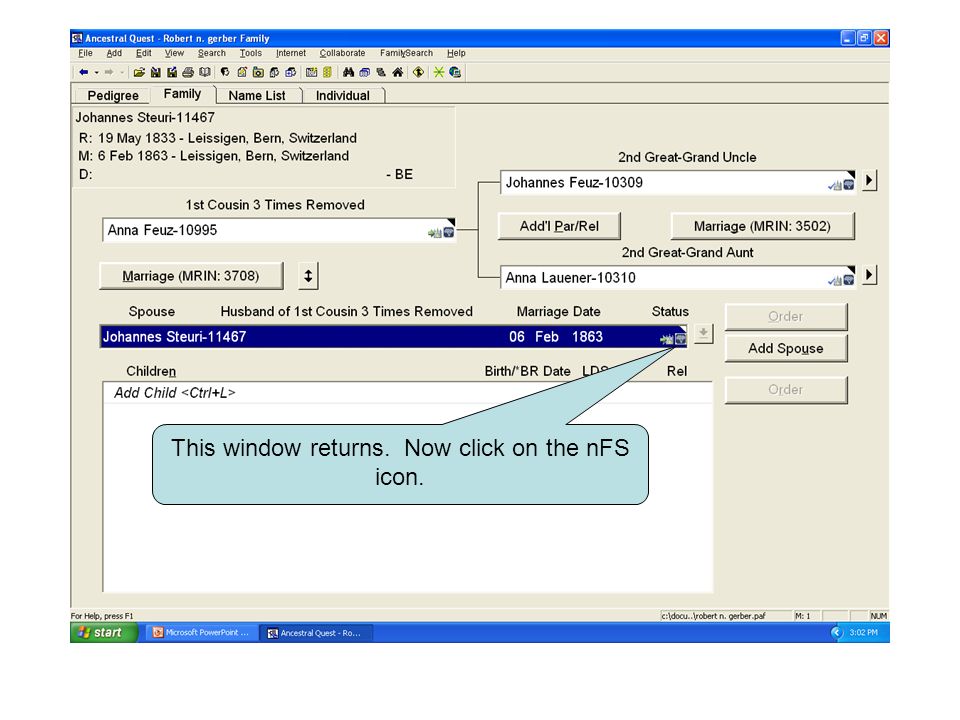Expand parents arrow beside Anna Lauener-10310
The height and width of the screenshot is (720, 960).
869,275
